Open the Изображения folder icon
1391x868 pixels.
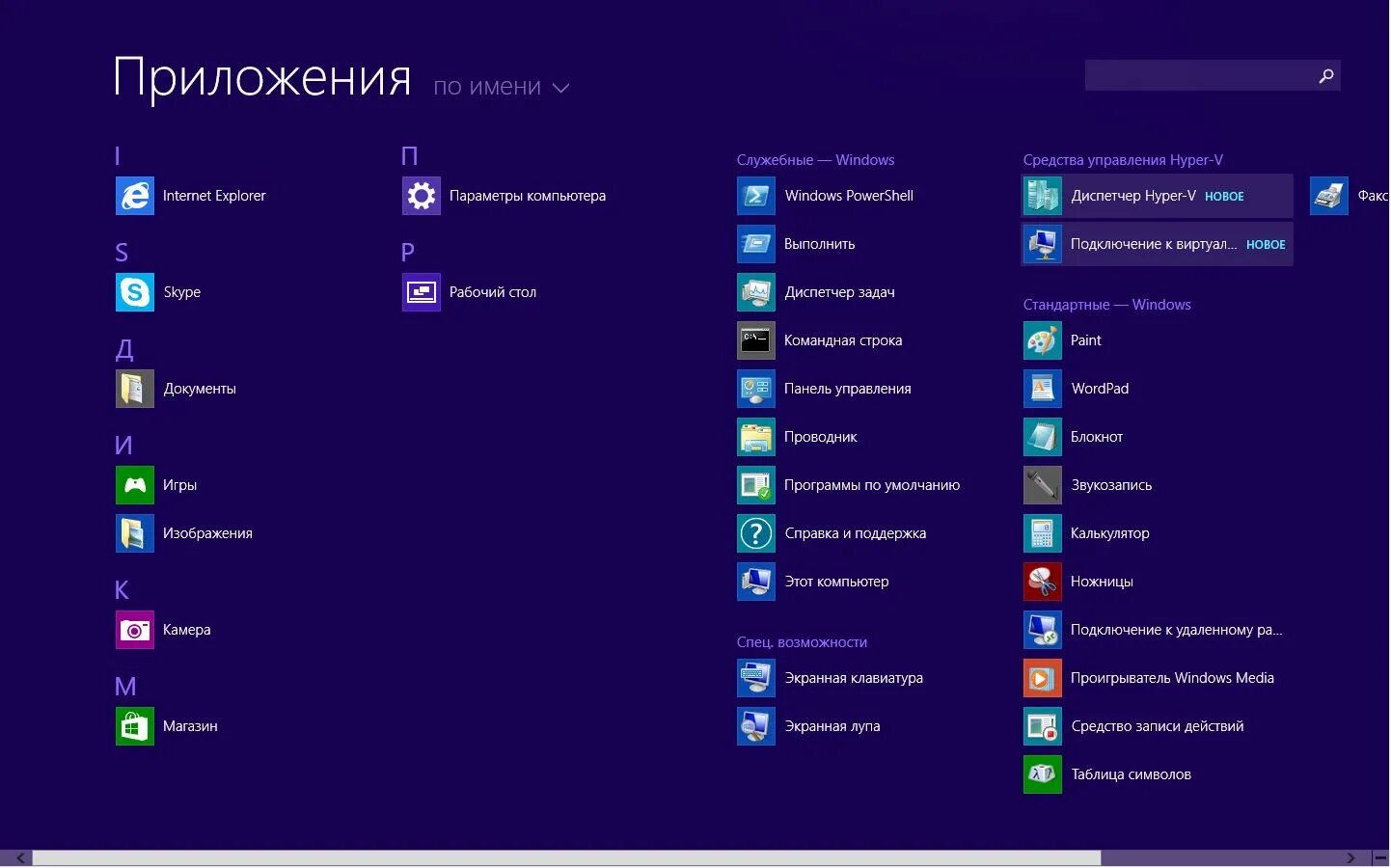tap(135, 533)
